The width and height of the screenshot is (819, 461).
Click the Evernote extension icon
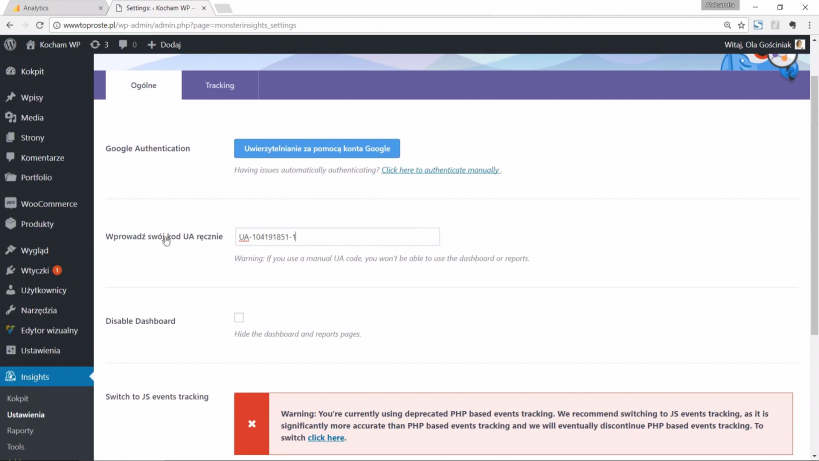[x=792, y=25]
